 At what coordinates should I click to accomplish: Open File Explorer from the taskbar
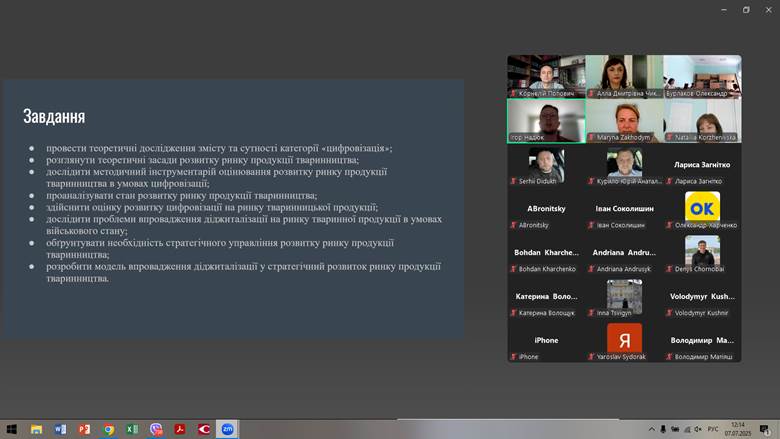pyautogui.click(x=36, y=429)
